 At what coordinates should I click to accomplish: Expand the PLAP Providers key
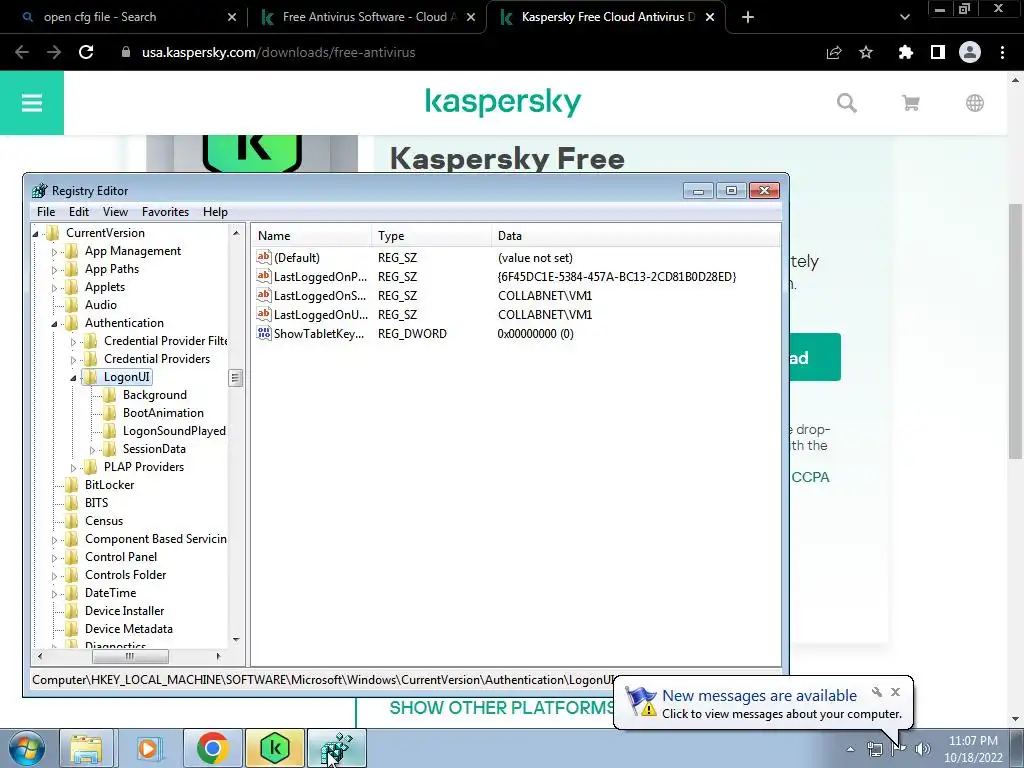coord(73,468)
